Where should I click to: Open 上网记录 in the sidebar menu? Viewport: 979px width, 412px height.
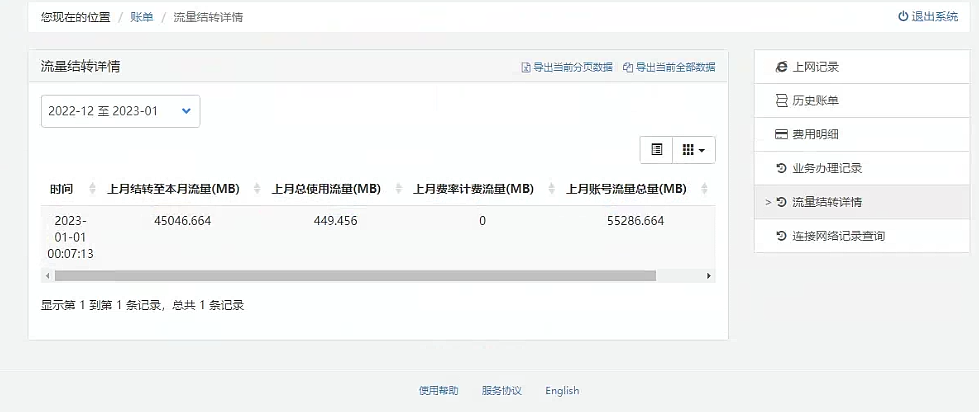pos(862,67)
